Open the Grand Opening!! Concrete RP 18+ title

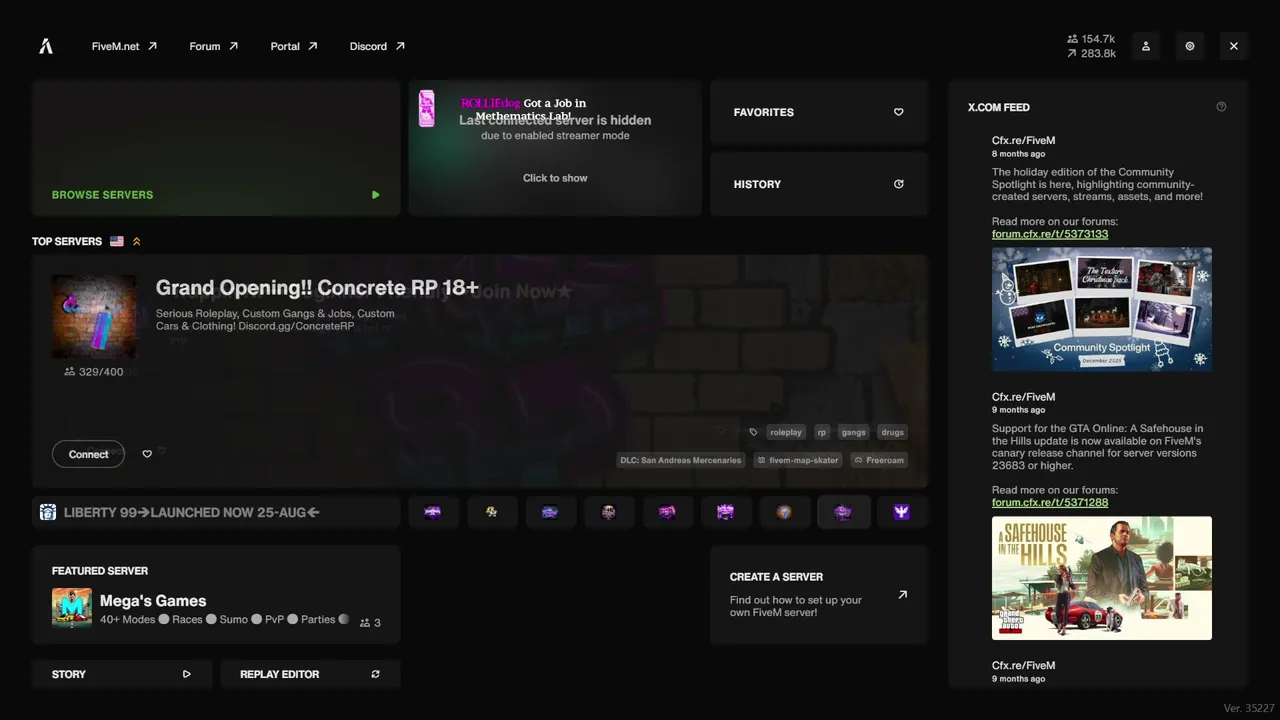(317, 288)
